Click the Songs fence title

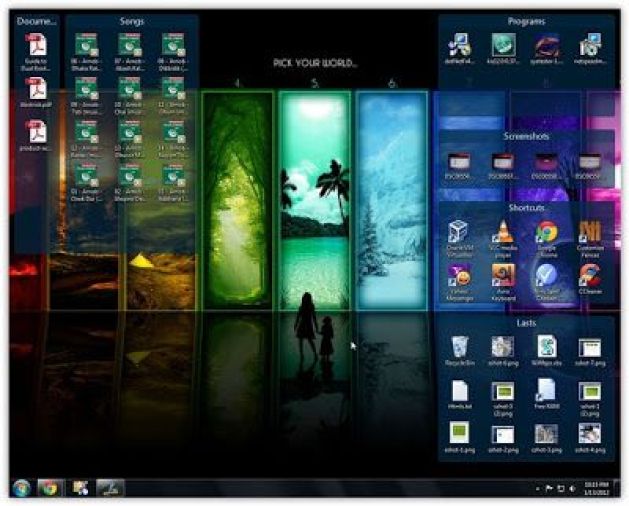pyautogui.click(x=132, y=21)
